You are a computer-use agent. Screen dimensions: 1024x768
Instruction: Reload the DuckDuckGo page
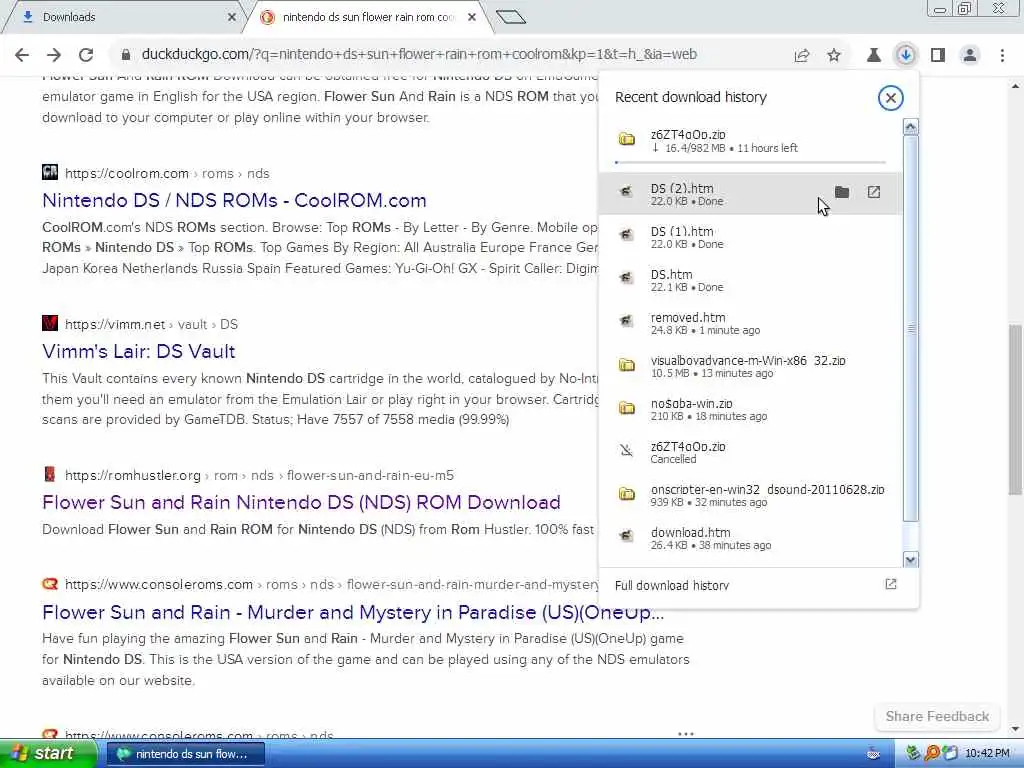[86, 55]
